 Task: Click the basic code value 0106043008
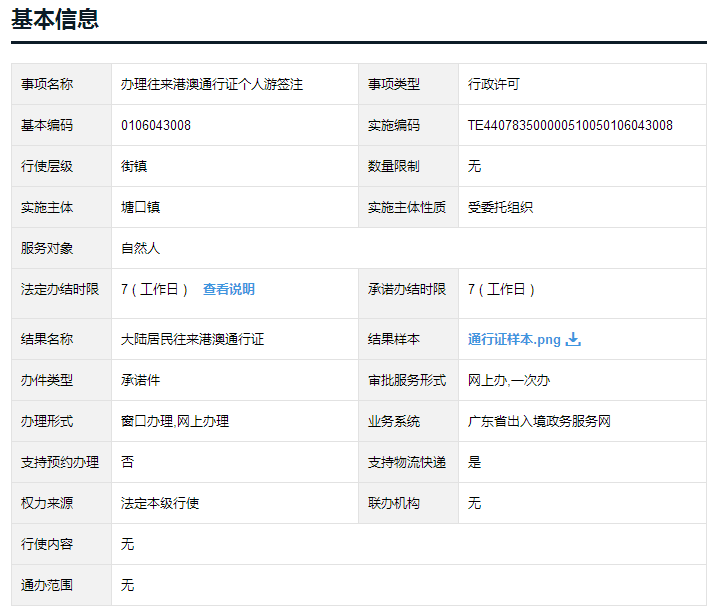[155, 126]
